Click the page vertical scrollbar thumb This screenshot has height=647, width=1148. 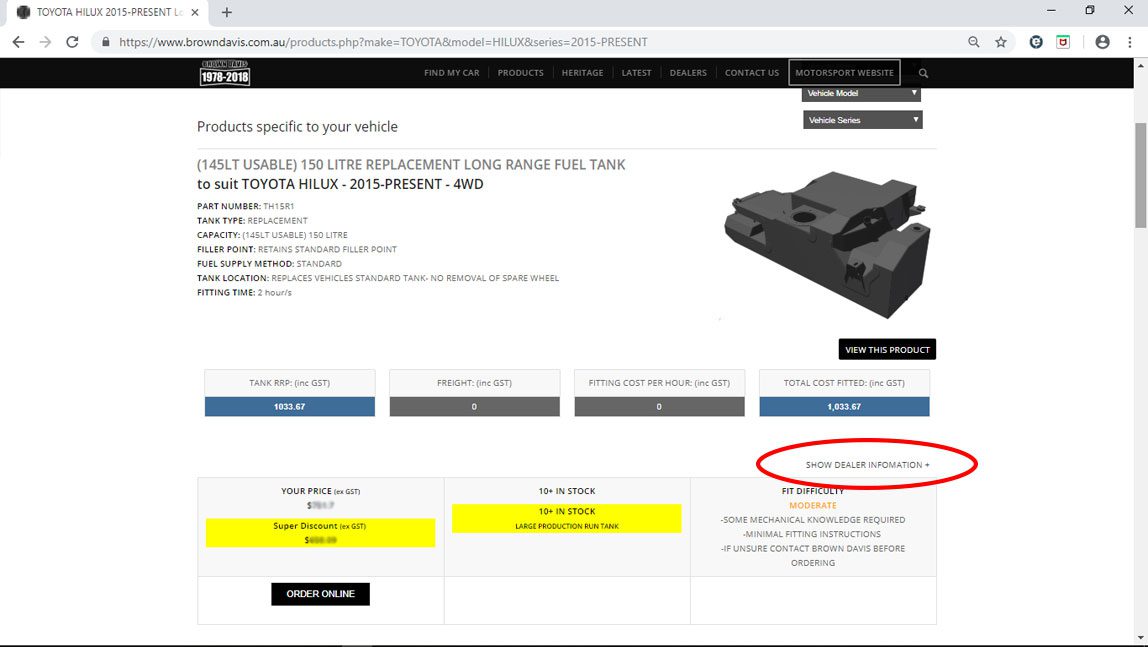pyautogui.click(x=1140, y=176)
